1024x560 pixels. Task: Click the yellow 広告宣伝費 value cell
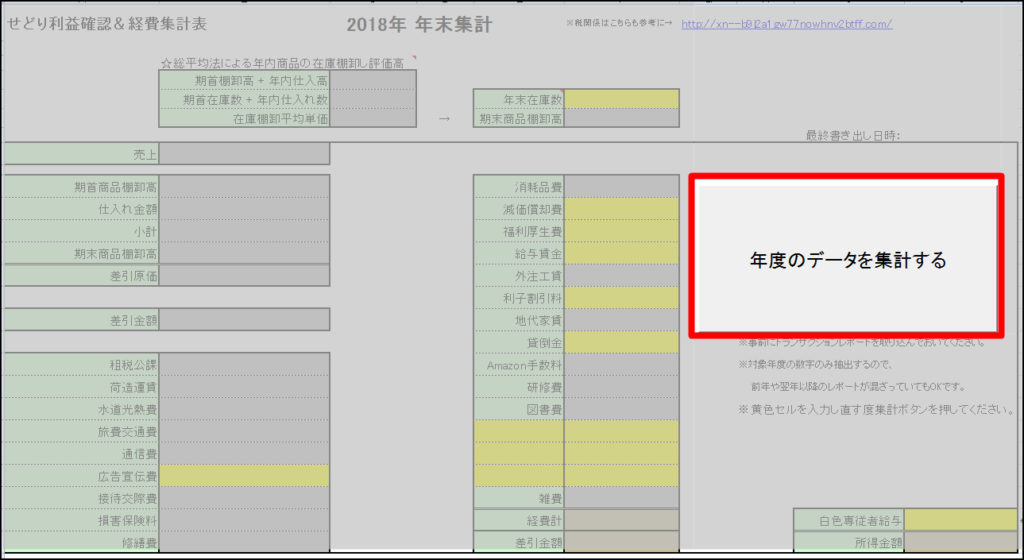pos(244,476)
